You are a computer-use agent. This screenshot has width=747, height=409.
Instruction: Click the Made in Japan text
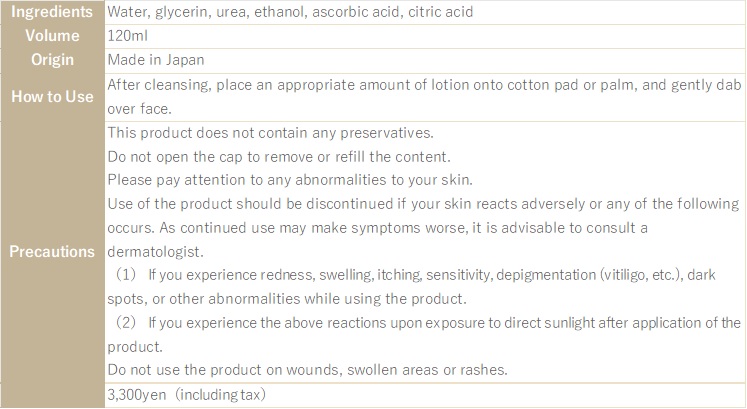click(156, 60)
